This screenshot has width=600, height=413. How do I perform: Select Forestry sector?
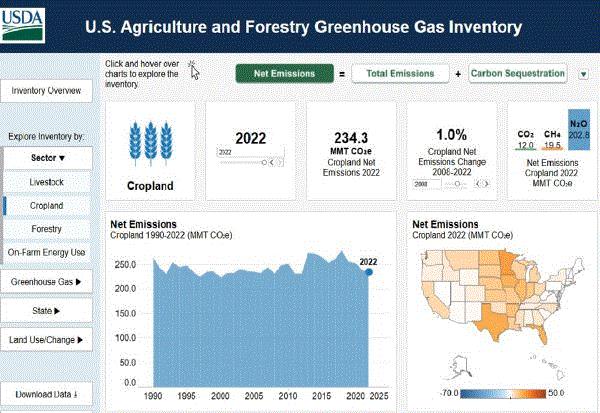tap(47, 229)
